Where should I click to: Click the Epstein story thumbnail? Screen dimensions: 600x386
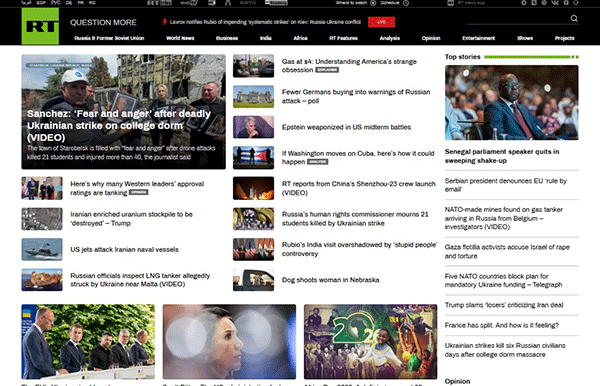pyautogui.click(x=253, y=127)
